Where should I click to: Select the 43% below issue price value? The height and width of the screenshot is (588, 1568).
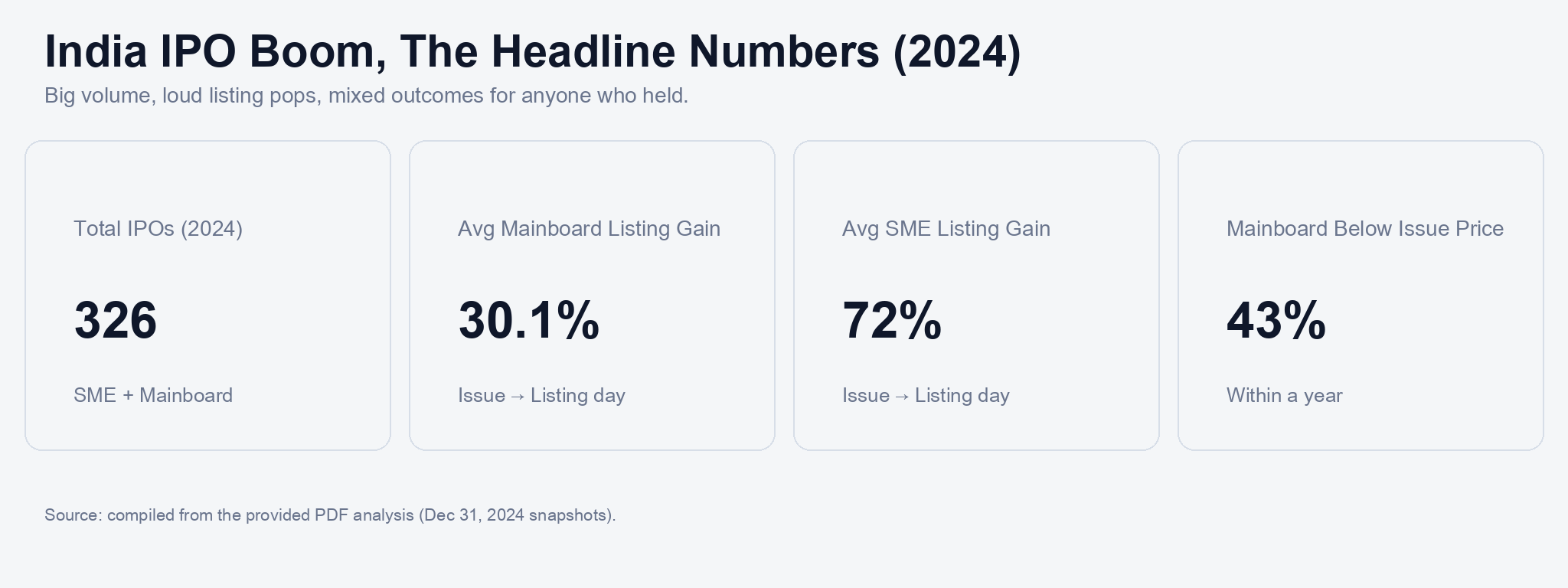point(1276,320)
